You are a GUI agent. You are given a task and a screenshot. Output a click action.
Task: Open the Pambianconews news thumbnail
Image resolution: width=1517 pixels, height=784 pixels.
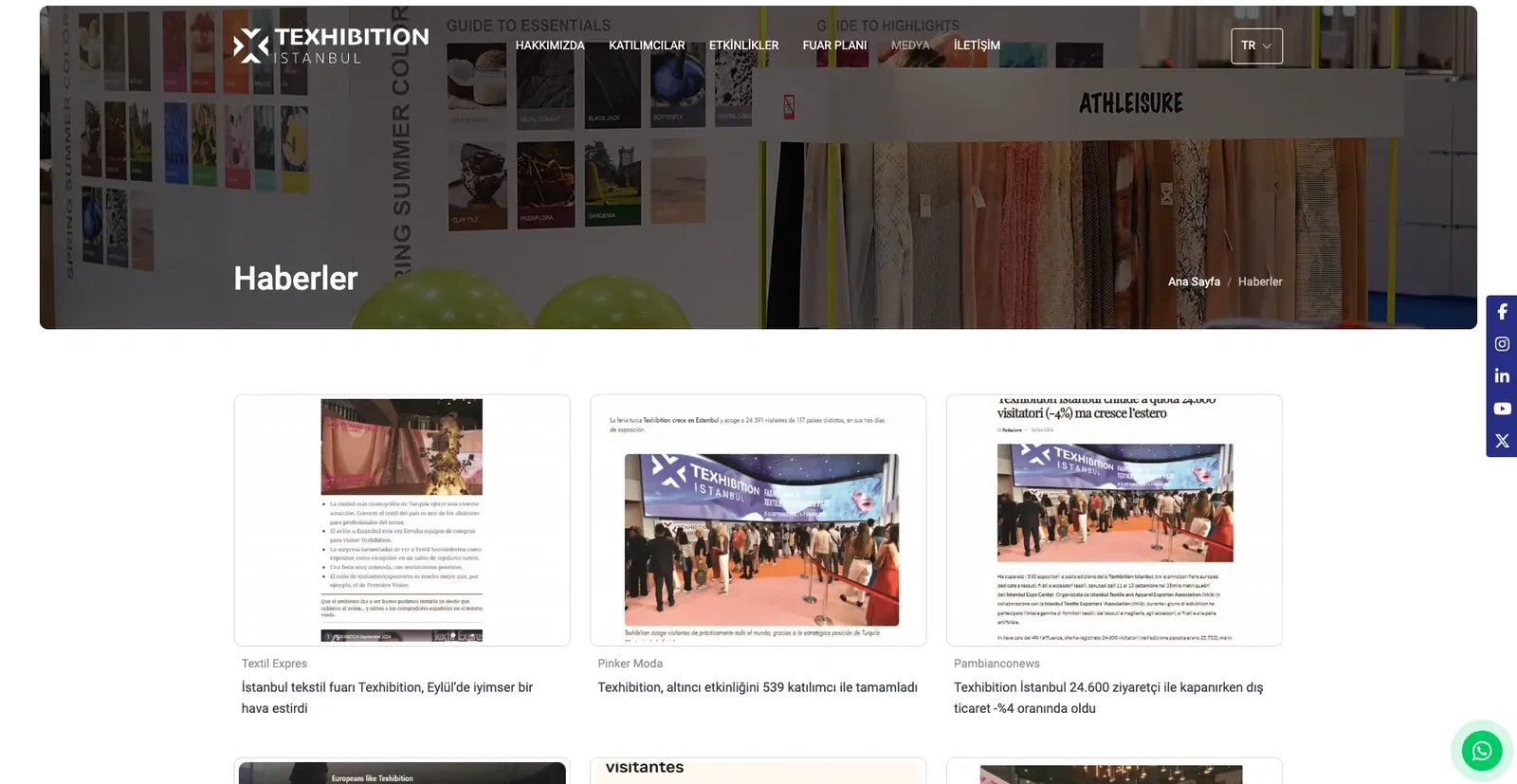(1114, 520)
